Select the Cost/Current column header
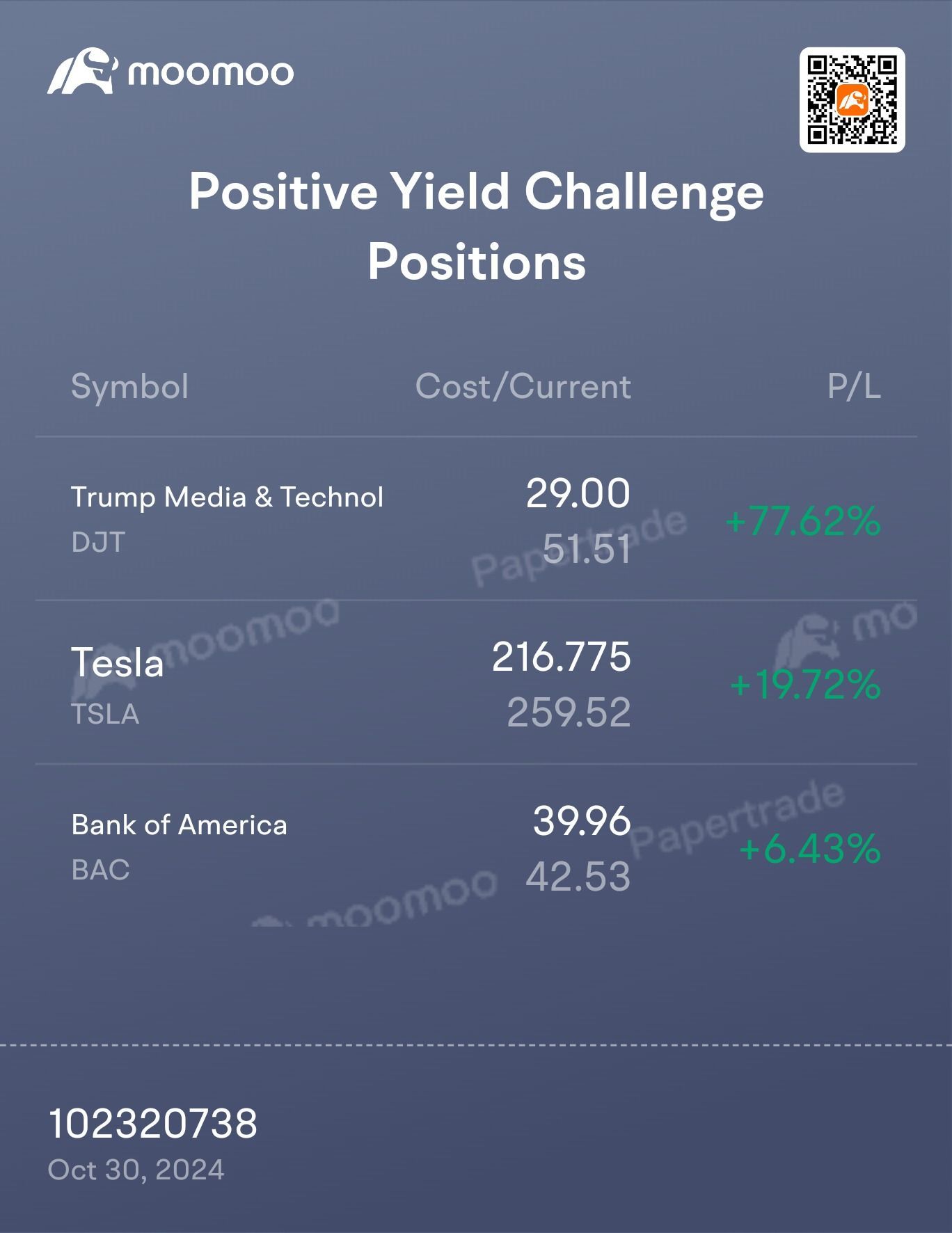The width and height of the screenshot is (952, 1233). pyautogui.click(x=523, y=386)
